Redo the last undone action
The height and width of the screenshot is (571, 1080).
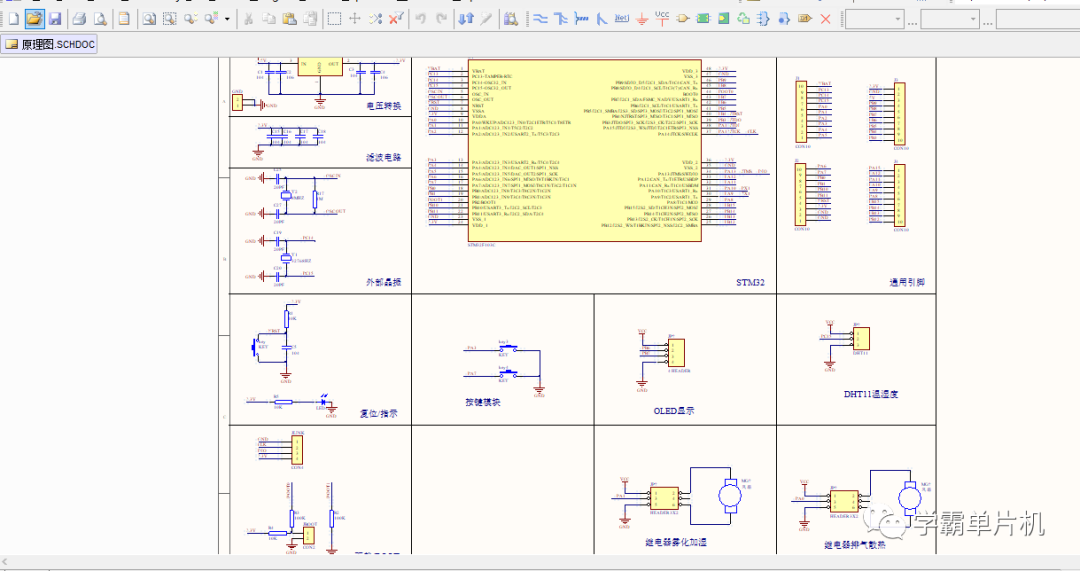tap(442, 19)
